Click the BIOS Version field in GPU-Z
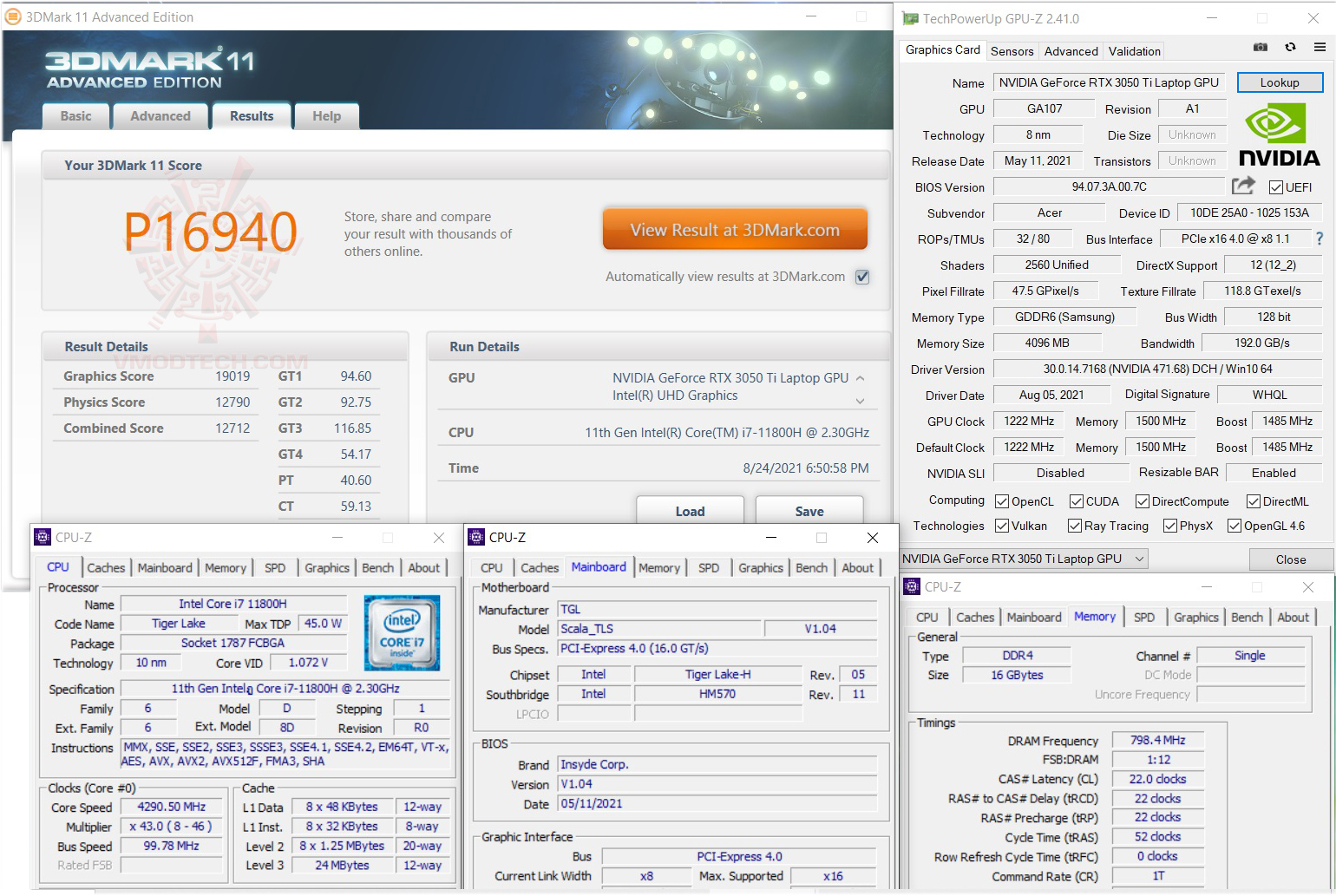1336x896 pixels. (x=1110, y=186)
